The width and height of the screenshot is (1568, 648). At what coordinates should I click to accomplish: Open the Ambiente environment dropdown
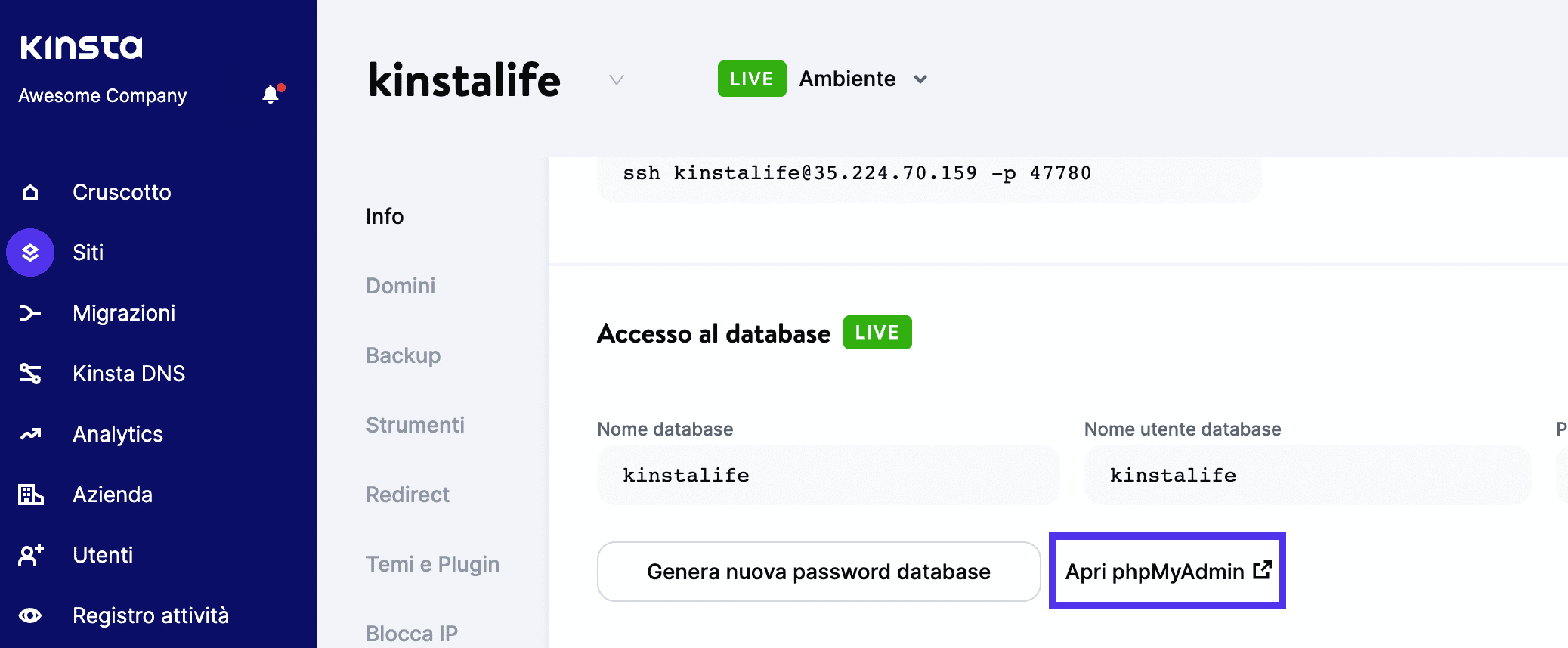click(863, 79)
